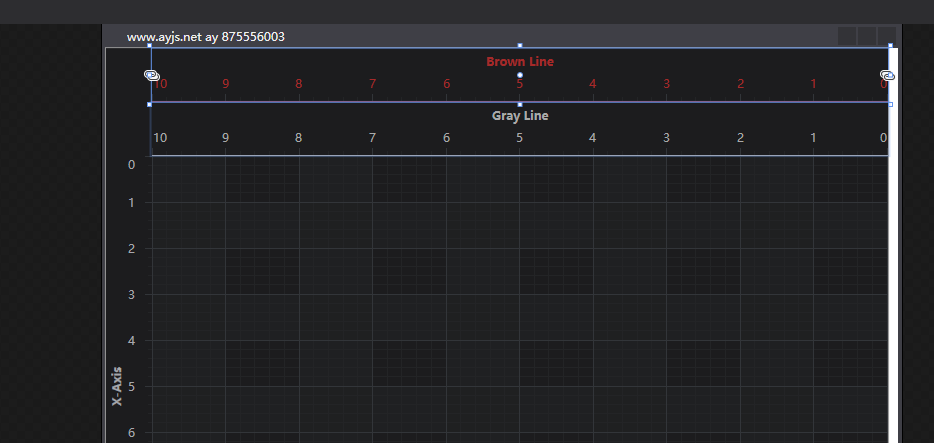Click X-Axis tick label 1 on left
This screenshot has width=934, height=443.
(x=132, y=203)
